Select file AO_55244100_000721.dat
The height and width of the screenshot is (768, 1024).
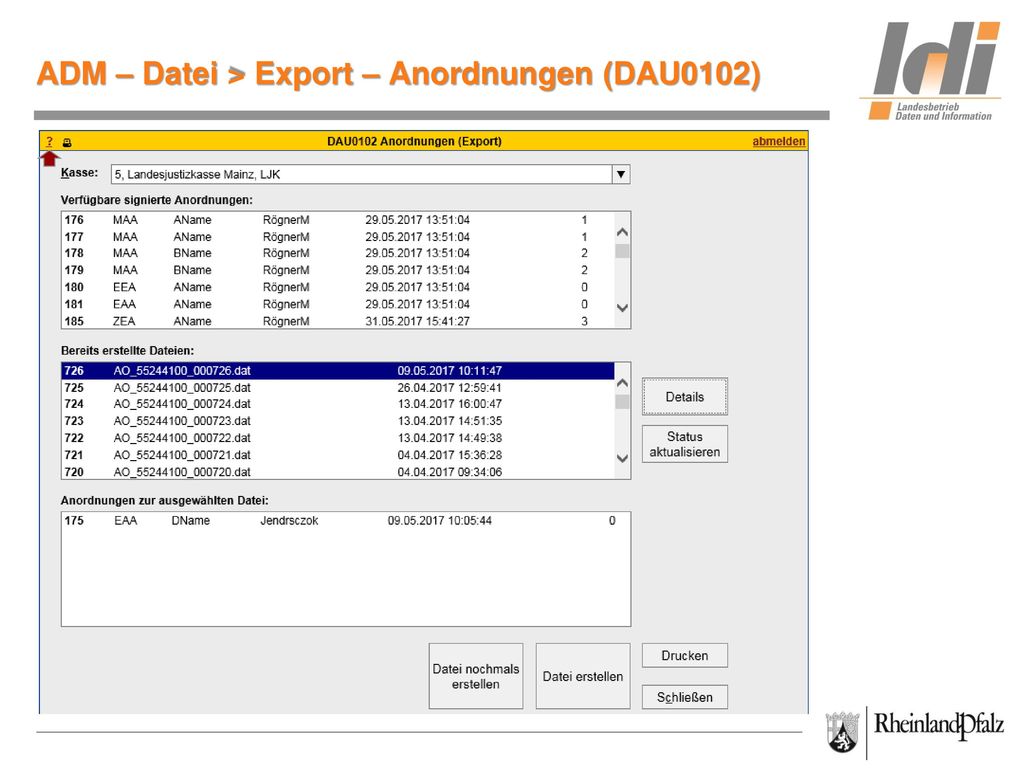338,455
